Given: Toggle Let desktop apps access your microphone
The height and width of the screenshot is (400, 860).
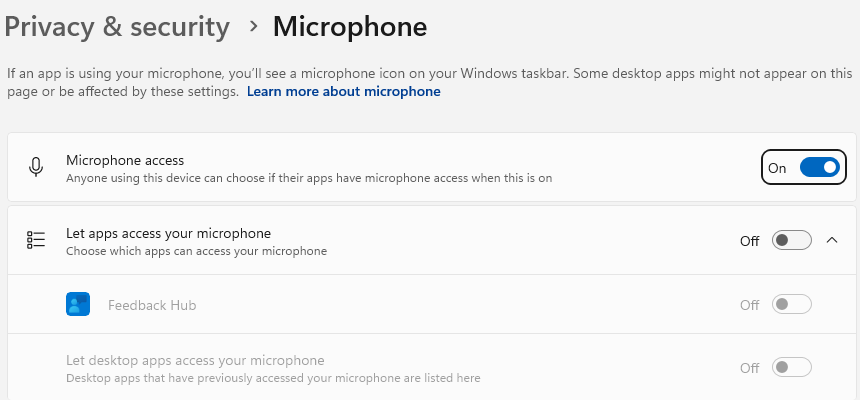Looking at the screenshot, I should point(791,367).
